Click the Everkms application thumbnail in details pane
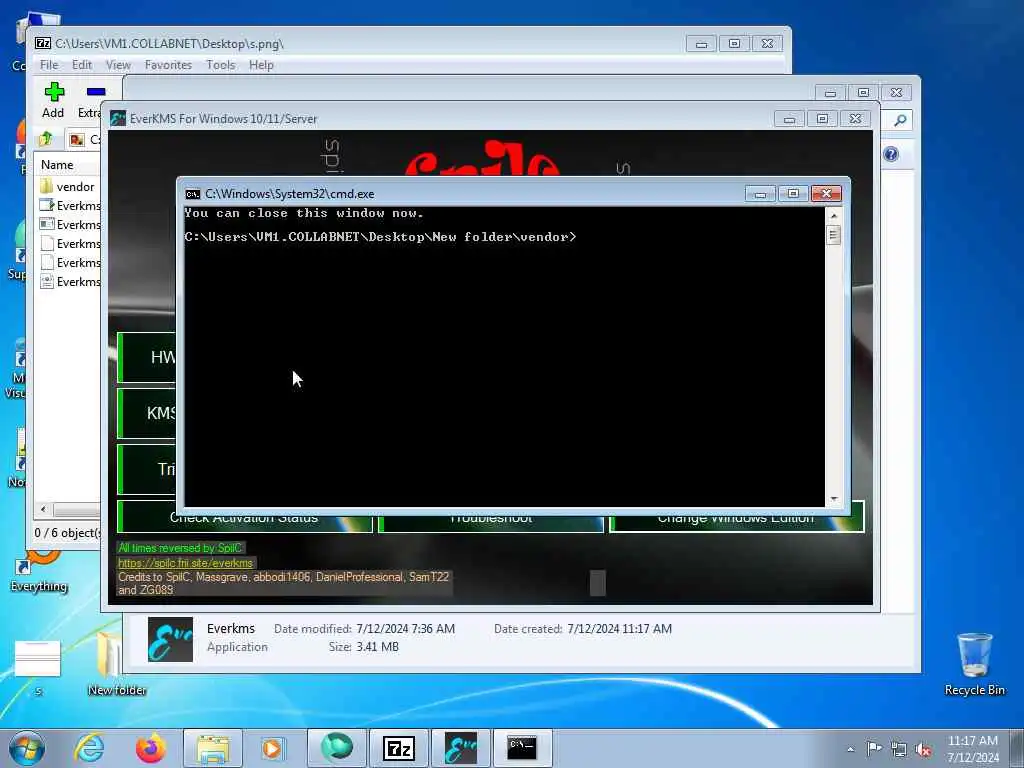 [x=170, y=639]
